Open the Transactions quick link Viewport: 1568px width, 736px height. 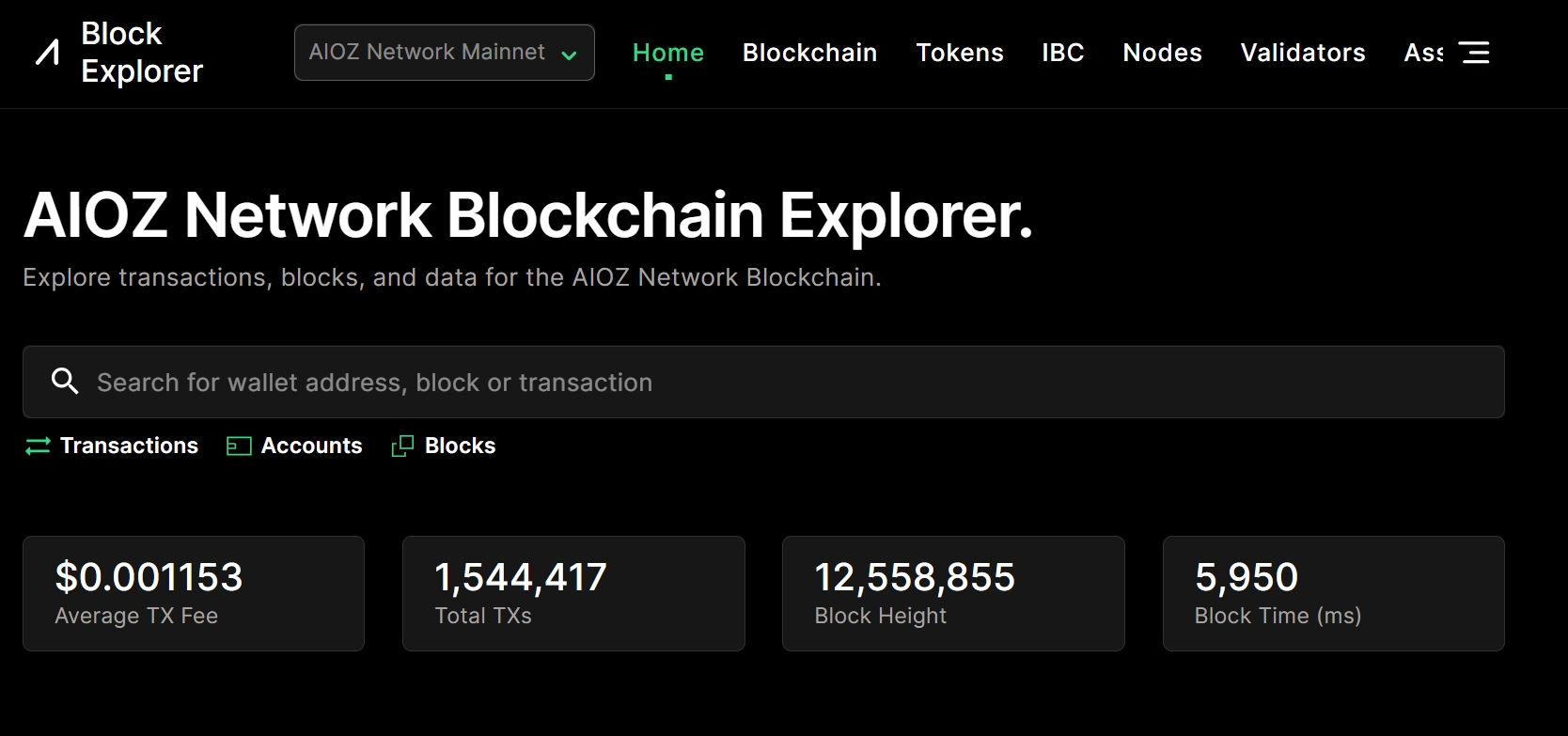tap(129, 446)
